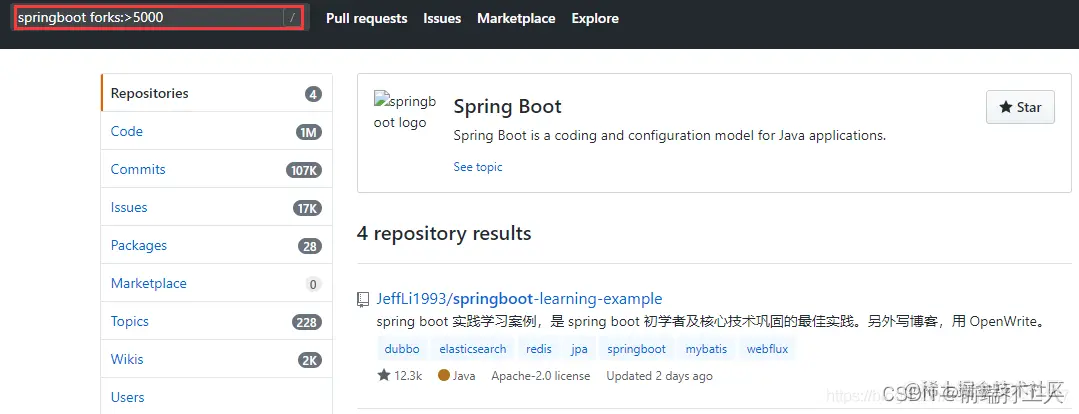
Task: Click the Java language color dot
Action: 444,375
